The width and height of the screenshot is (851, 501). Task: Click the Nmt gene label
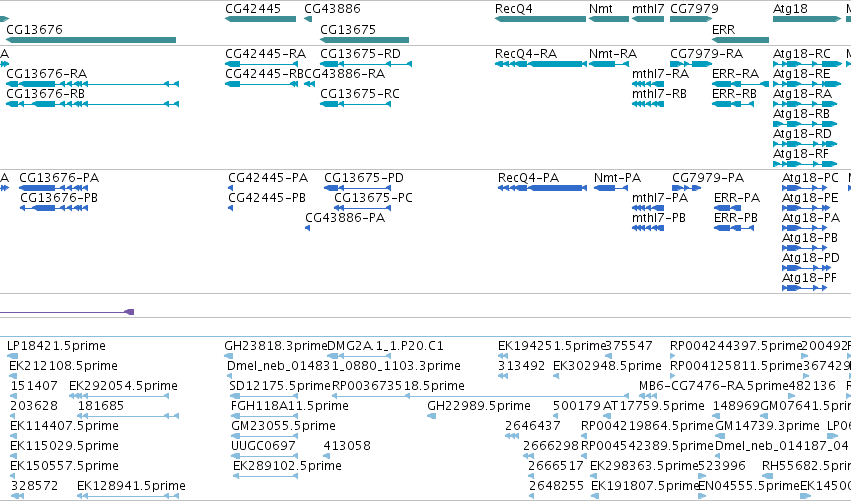pos(600,9)
